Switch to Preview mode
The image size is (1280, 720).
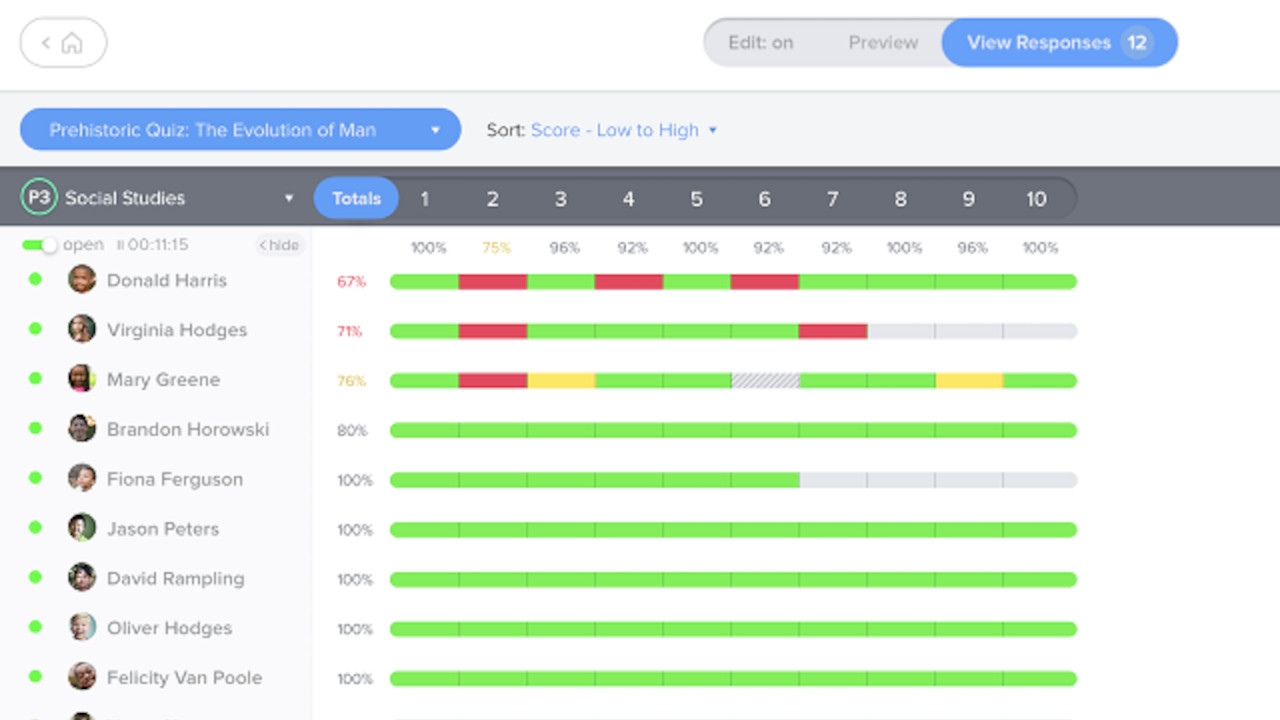point(883,43)
